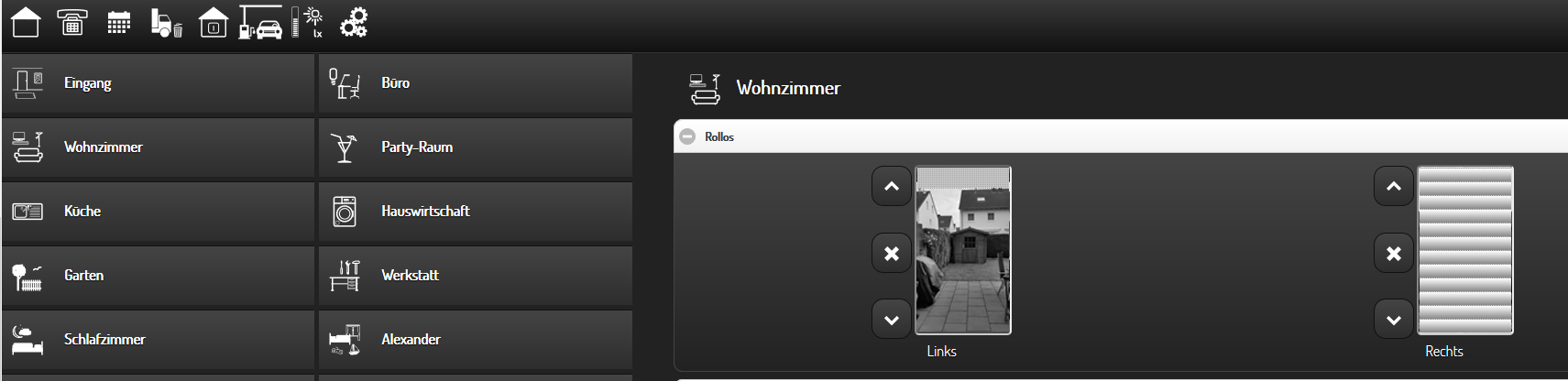Raise the Rechts roller shutter
The image size is (1568, 381).
tap(1394, 186)
